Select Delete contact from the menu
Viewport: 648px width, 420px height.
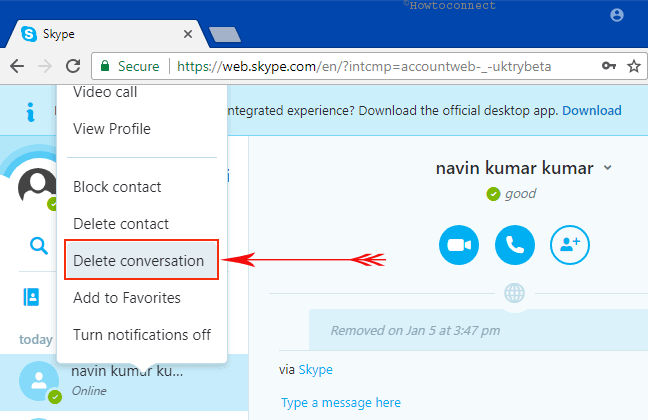click(121, 224)
